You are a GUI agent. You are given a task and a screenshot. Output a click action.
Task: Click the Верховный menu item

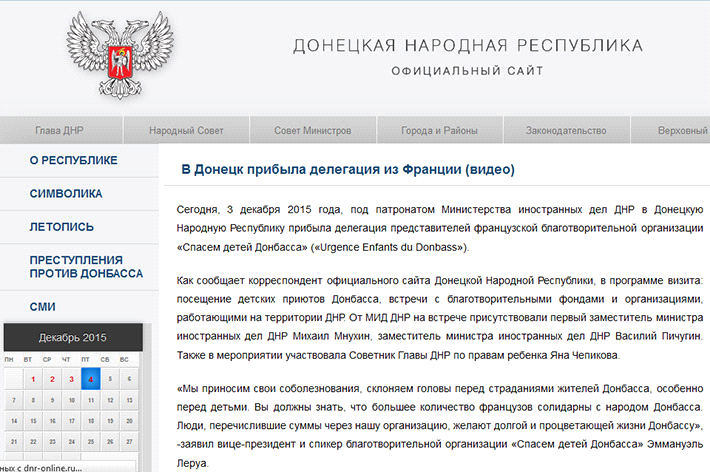pos(682,131)
